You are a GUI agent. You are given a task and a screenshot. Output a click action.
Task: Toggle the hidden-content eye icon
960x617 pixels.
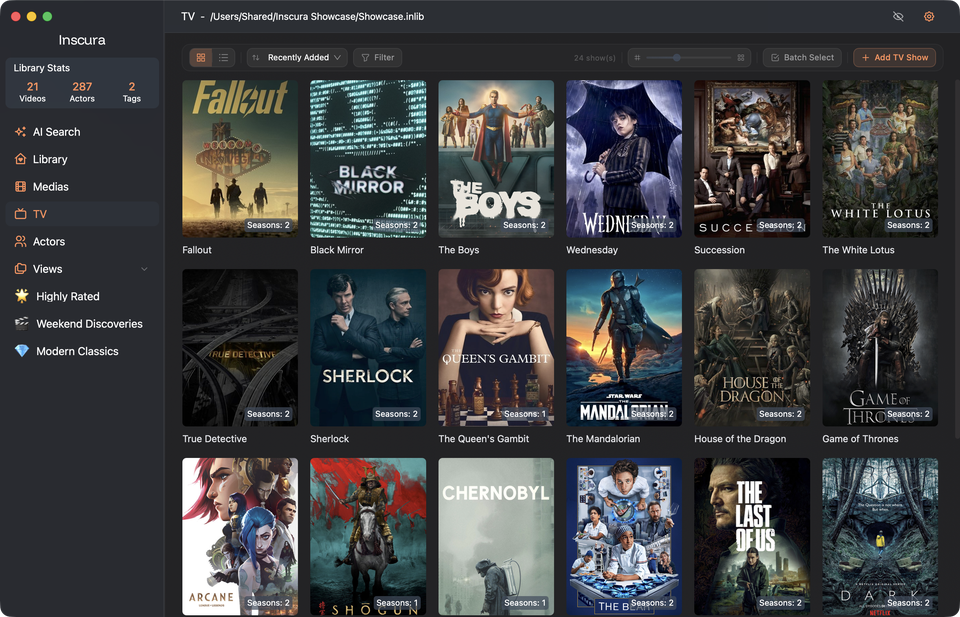click(898, 17)
